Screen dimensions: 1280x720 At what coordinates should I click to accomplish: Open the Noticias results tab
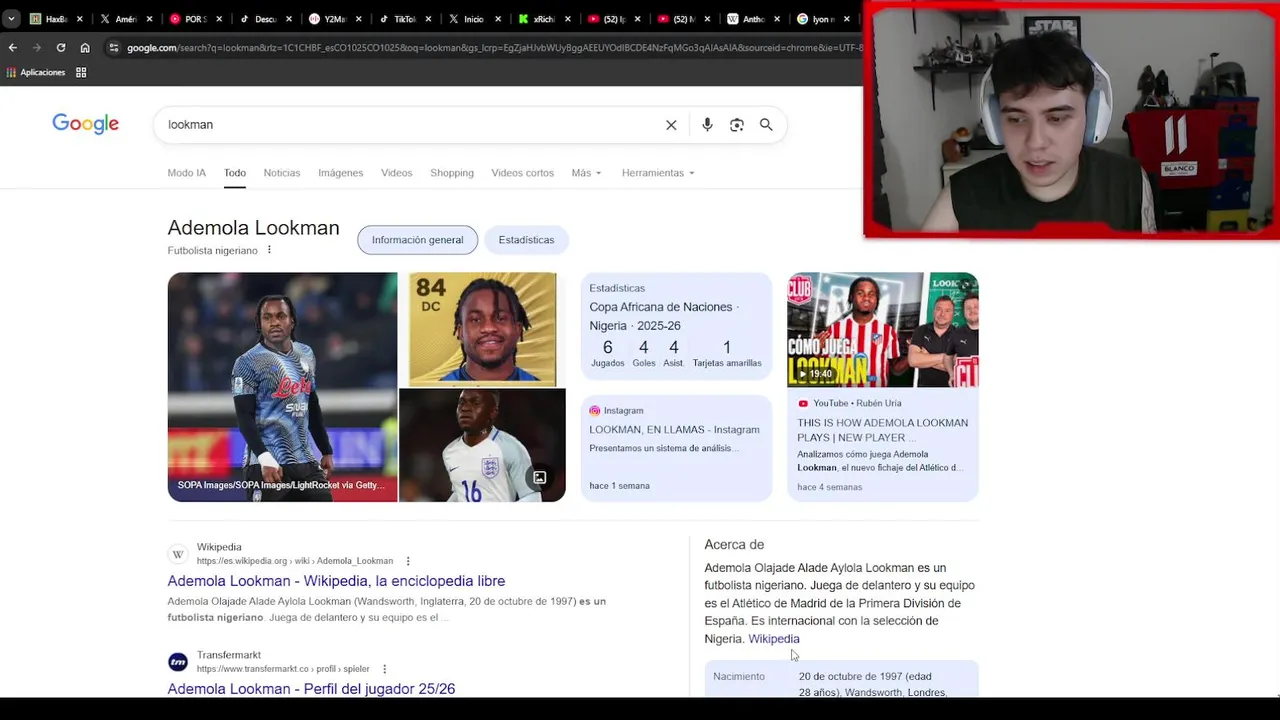(282, 173)
